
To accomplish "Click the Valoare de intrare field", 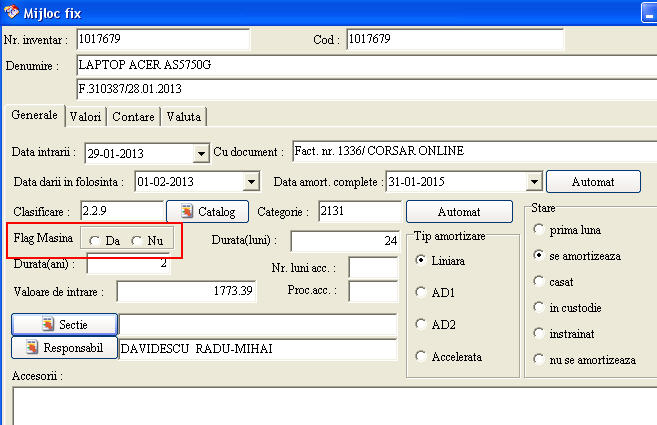I will click(187, 291).
